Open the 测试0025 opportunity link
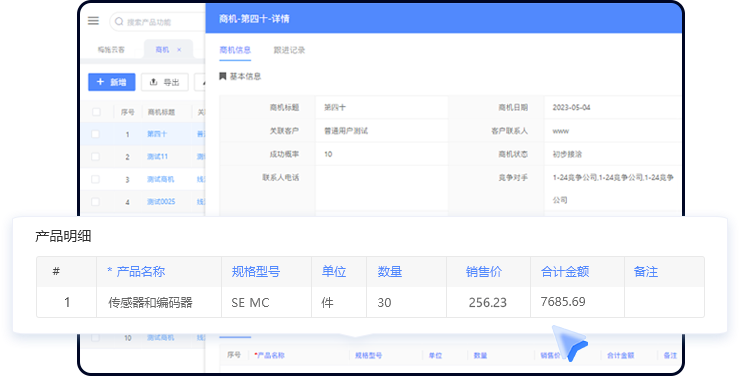 tap(161, 201)
